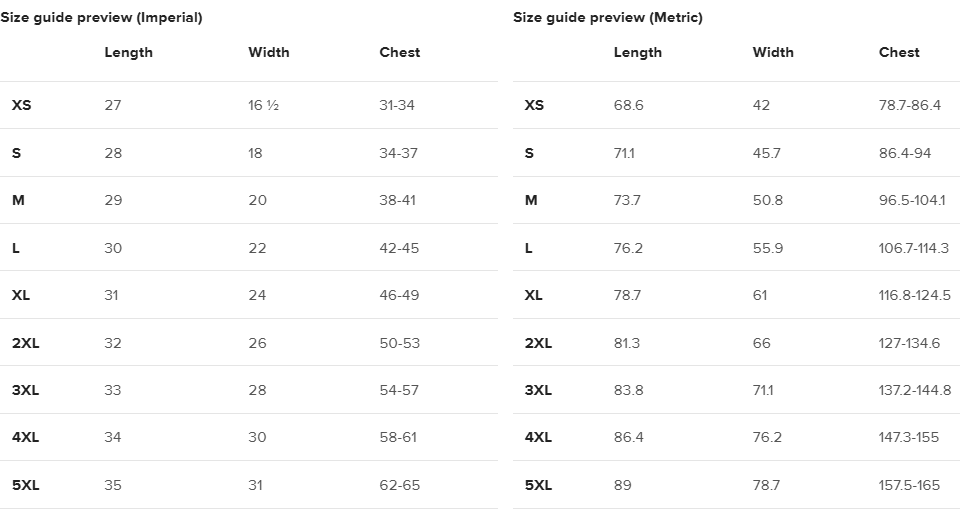Viewport: 960px width, 515px height.
Task: Select the 34 length value for 4XL
Action: click(113, 437)
